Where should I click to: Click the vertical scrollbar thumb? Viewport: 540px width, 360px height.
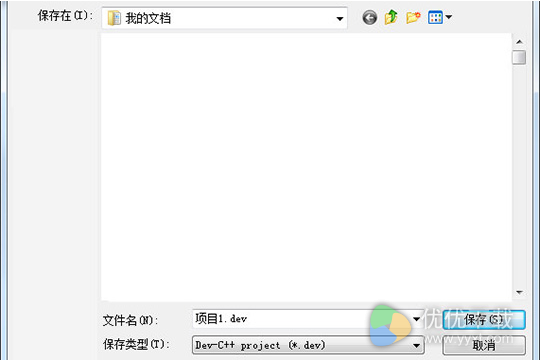click(519, 57)
